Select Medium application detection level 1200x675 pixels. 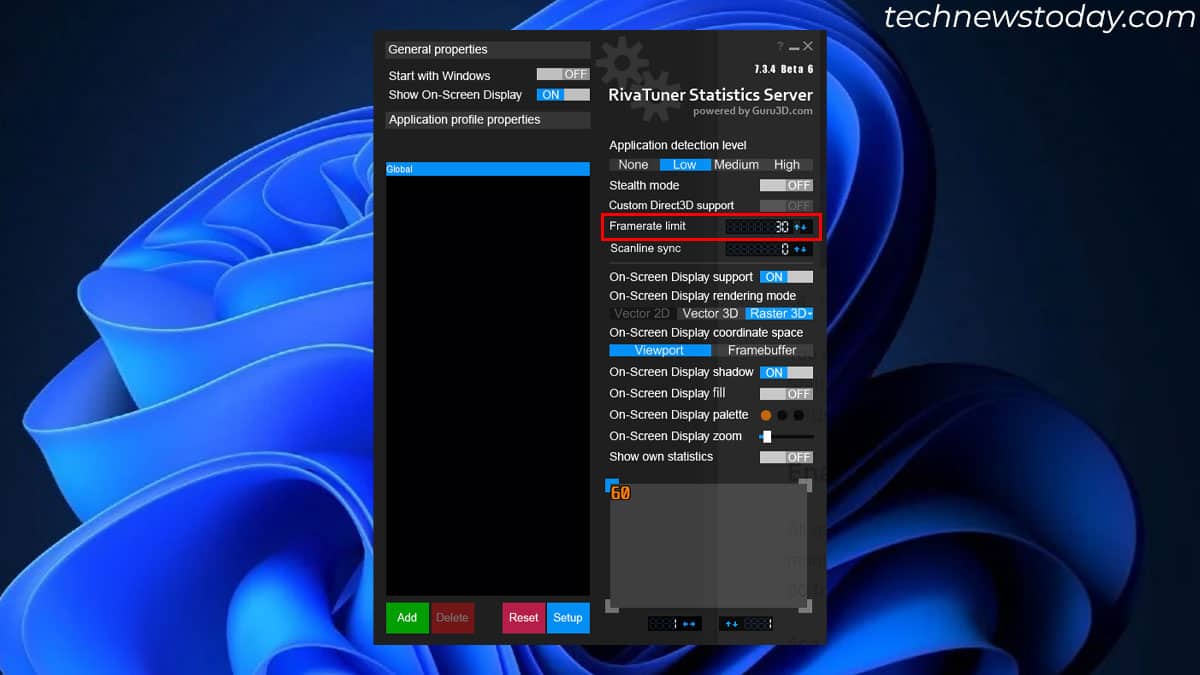(736, 165)
